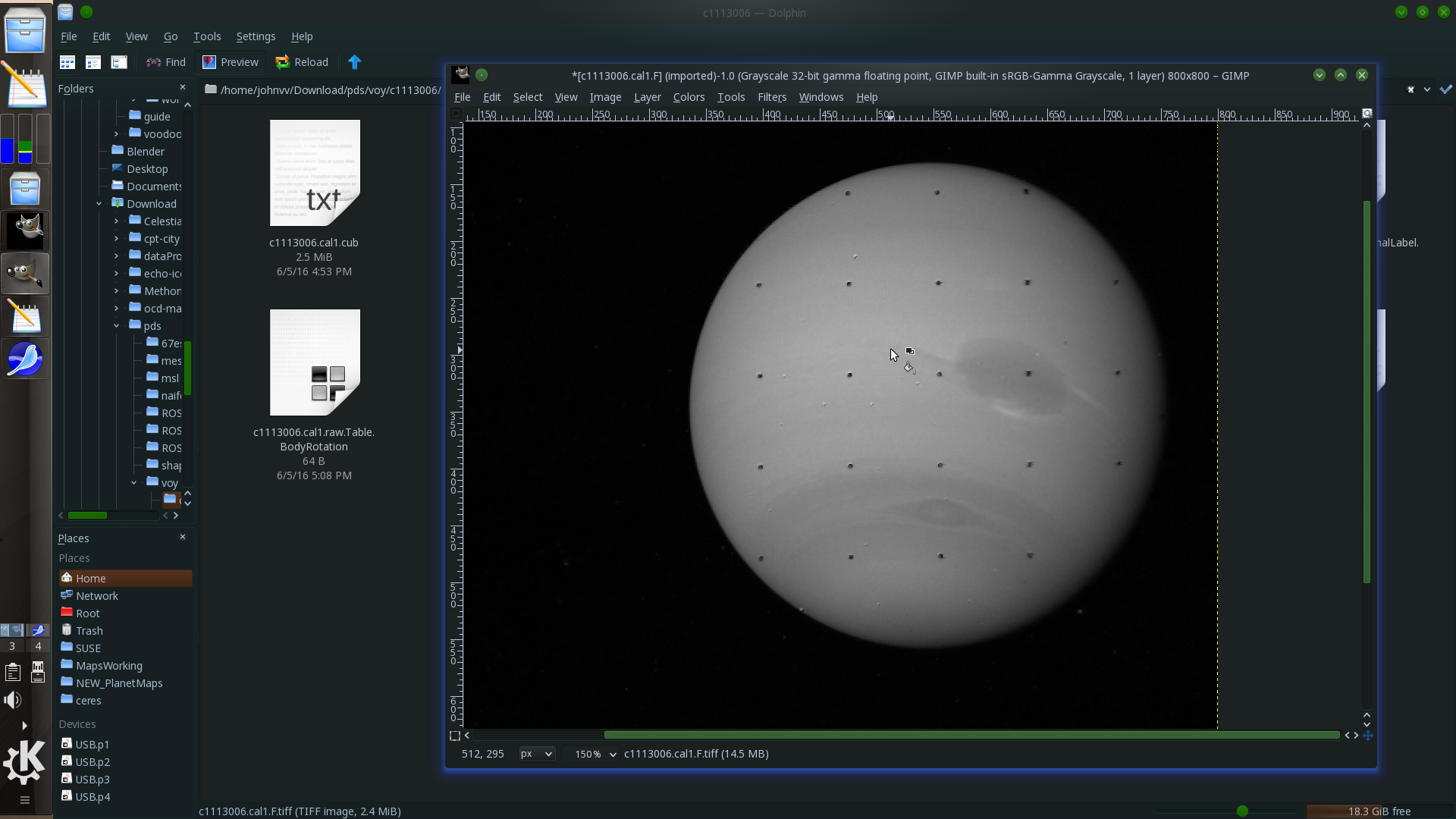Close the Folders panel
The width and height of the screenshot is (1456, 819).
pyautogui.click(x=182, y=88)
